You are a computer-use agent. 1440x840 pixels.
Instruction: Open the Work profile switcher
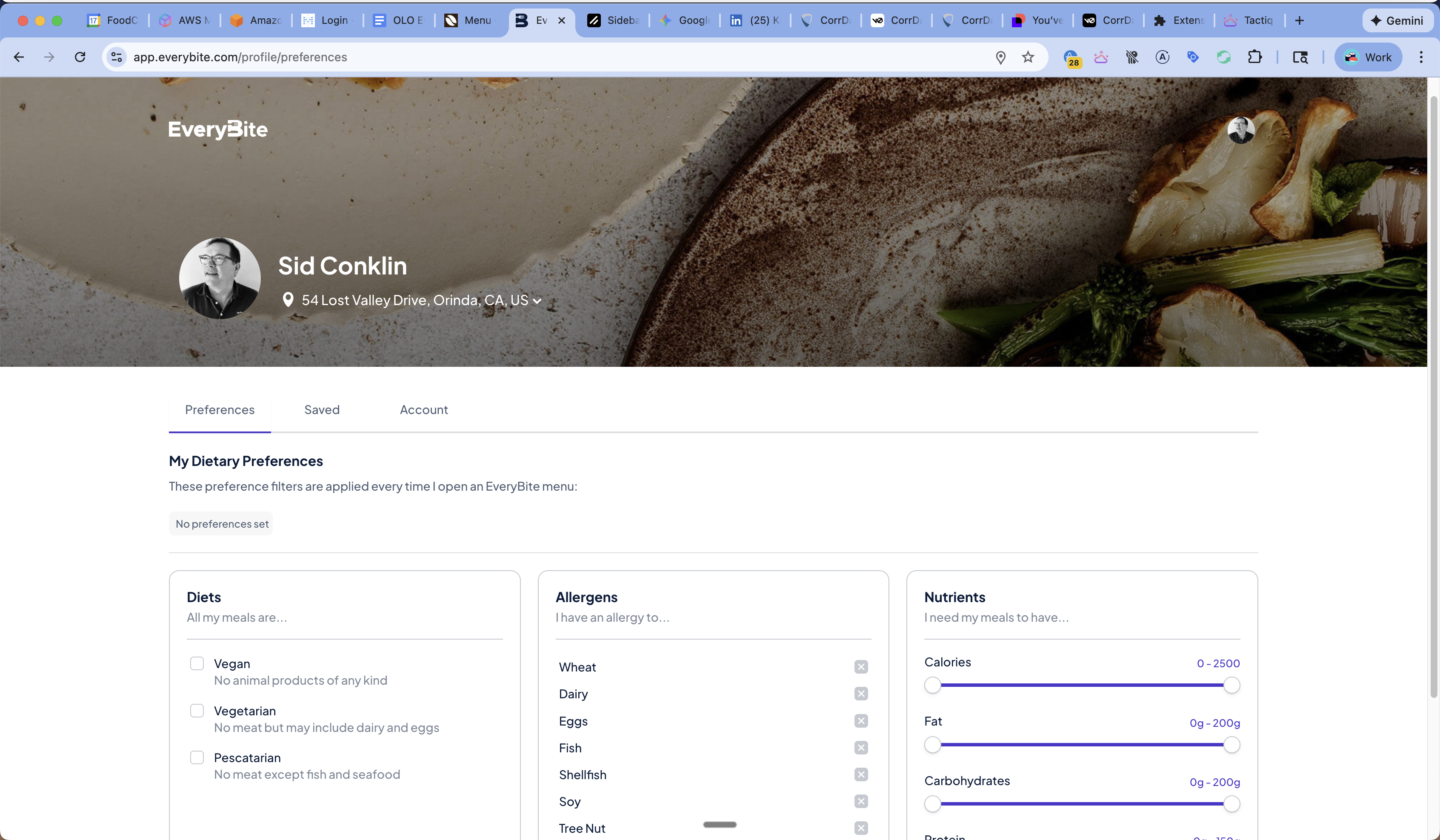(x=1368, y=57)
